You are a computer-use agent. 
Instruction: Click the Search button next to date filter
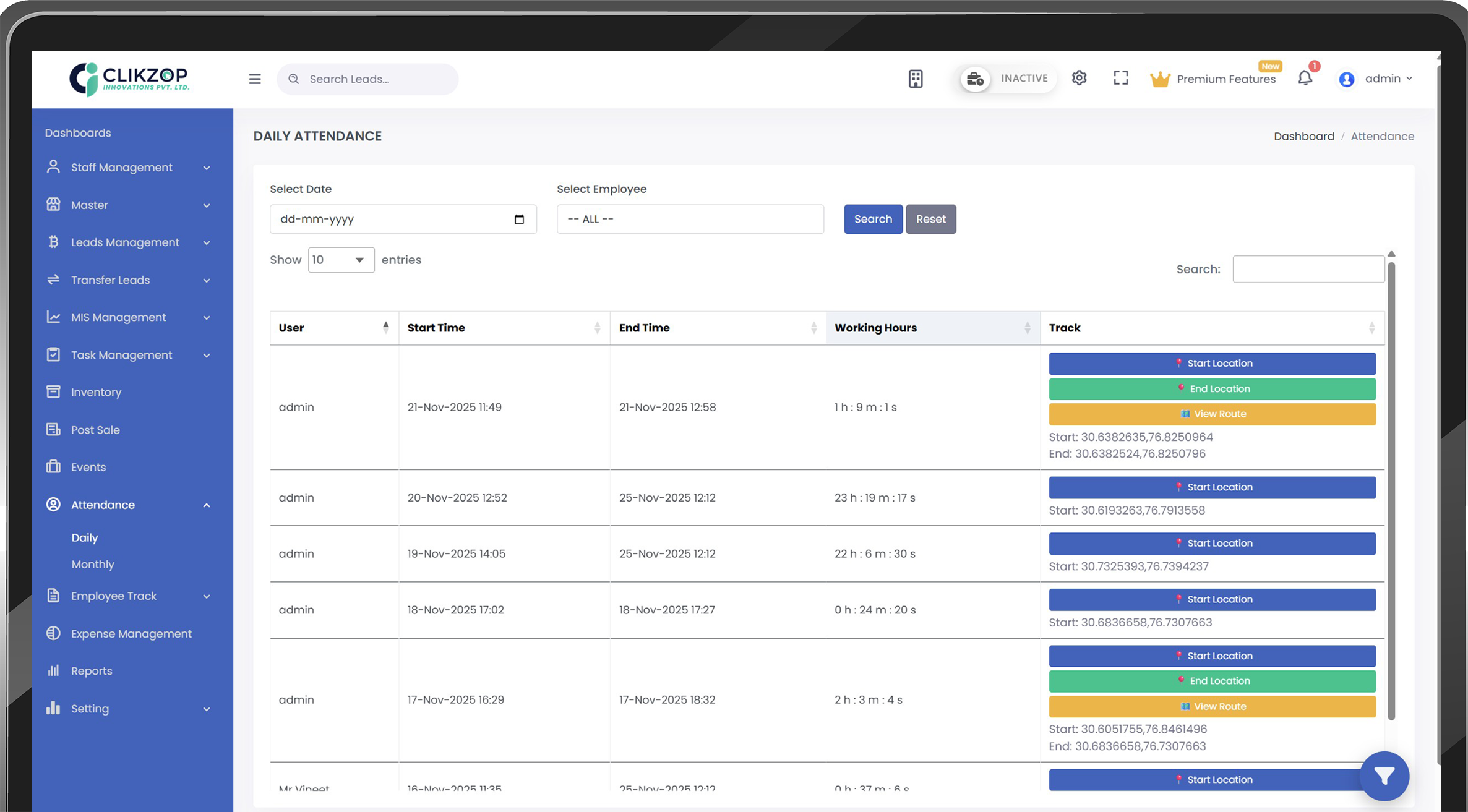tap(873, 219)
